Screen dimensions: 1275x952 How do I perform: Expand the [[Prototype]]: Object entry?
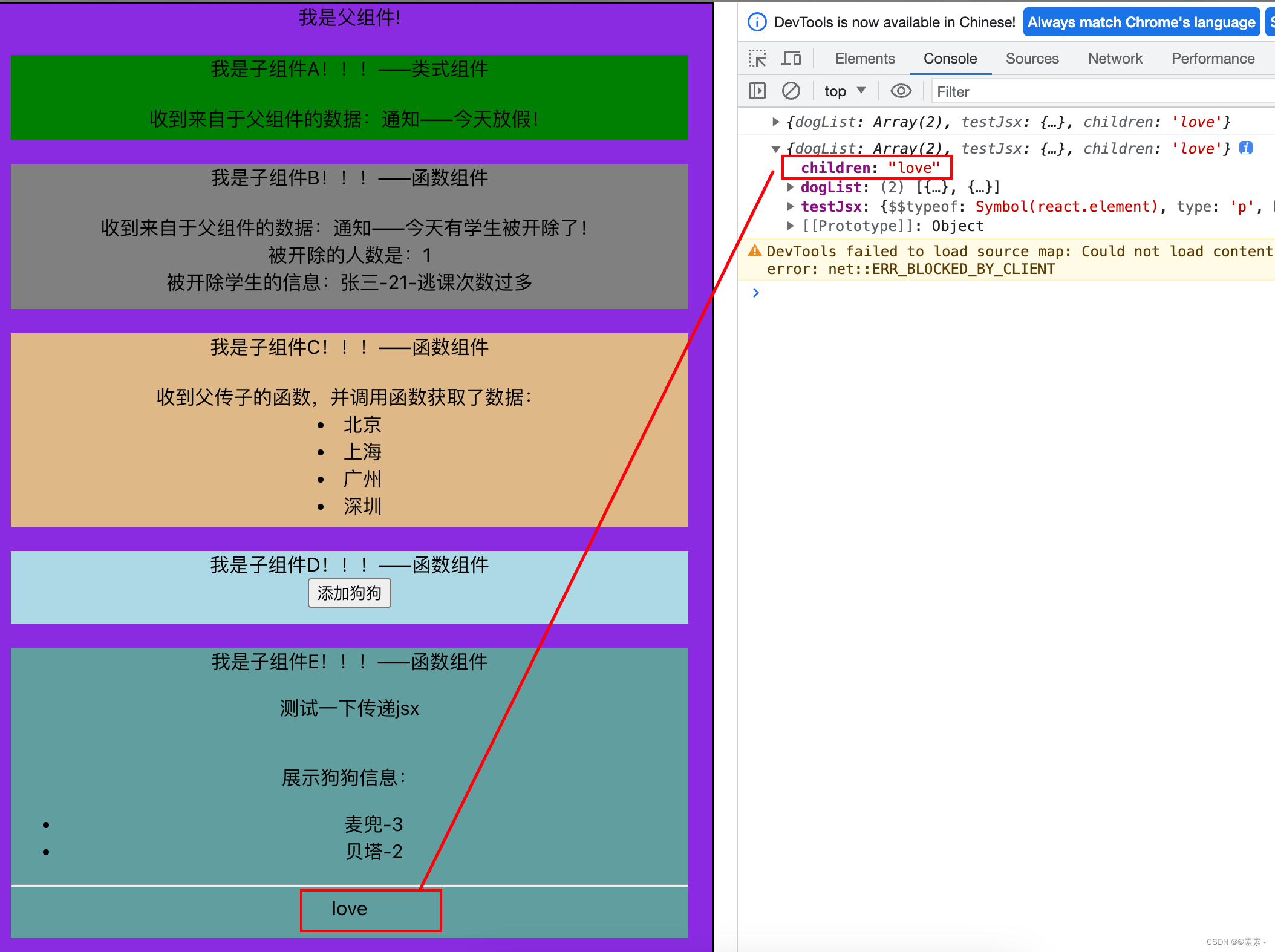[x=790, y=226]
